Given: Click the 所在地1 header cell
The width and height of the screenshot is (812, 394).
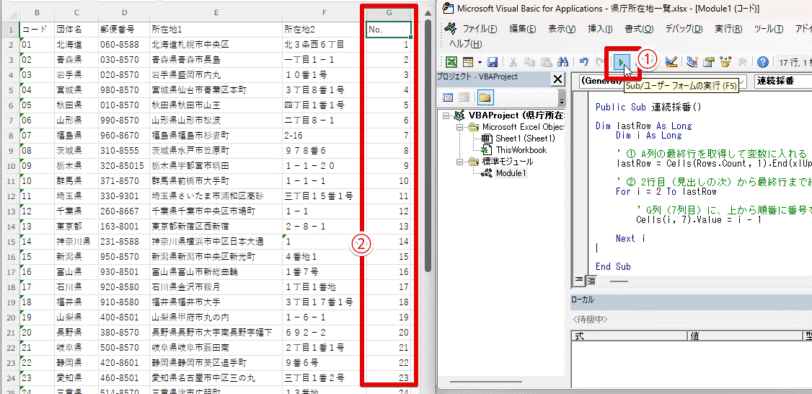Looking at the screenshot, I should [215, 30].
